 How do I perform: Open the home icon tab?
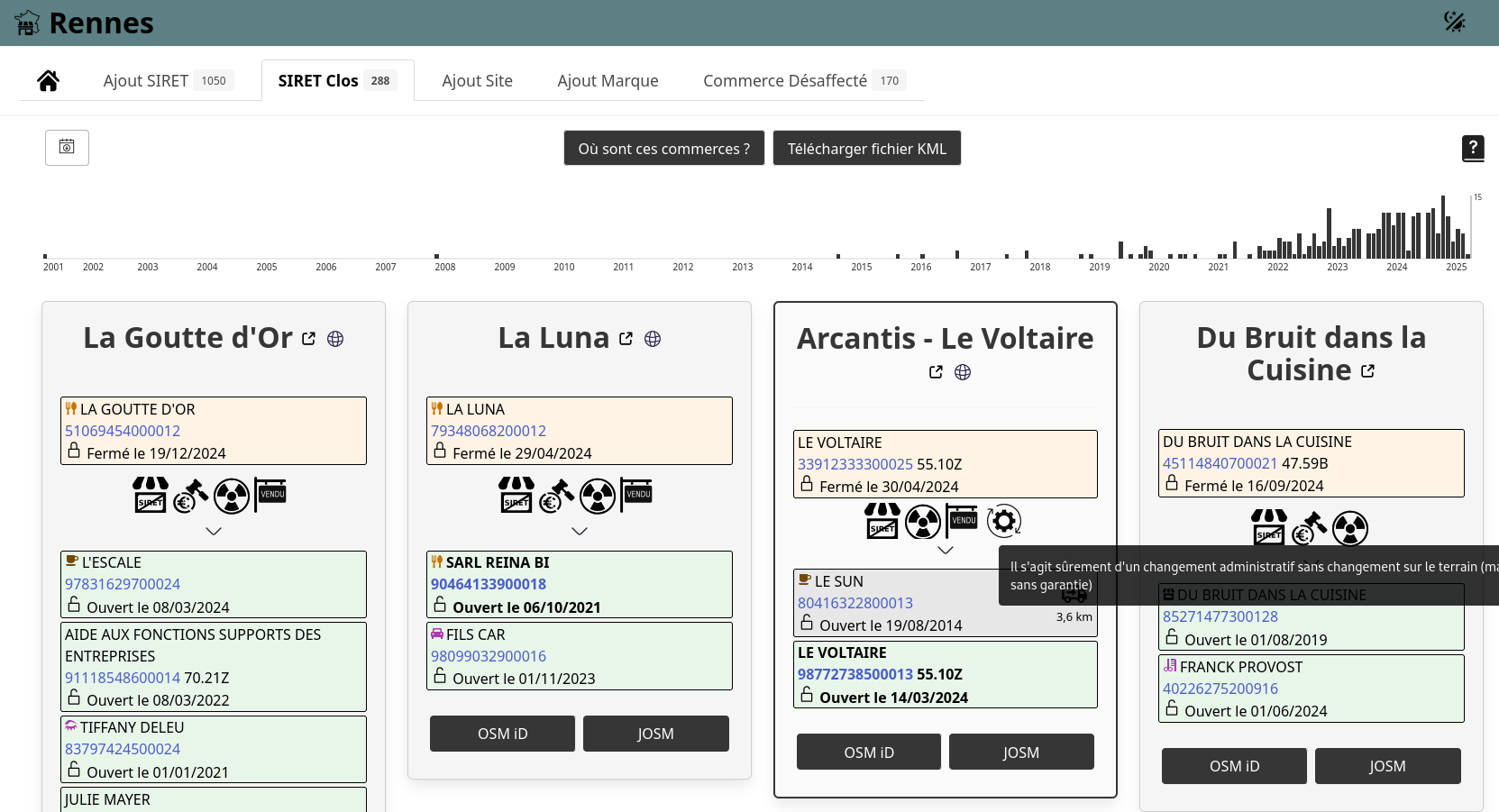pyautogui.click(x=49, y=81)
